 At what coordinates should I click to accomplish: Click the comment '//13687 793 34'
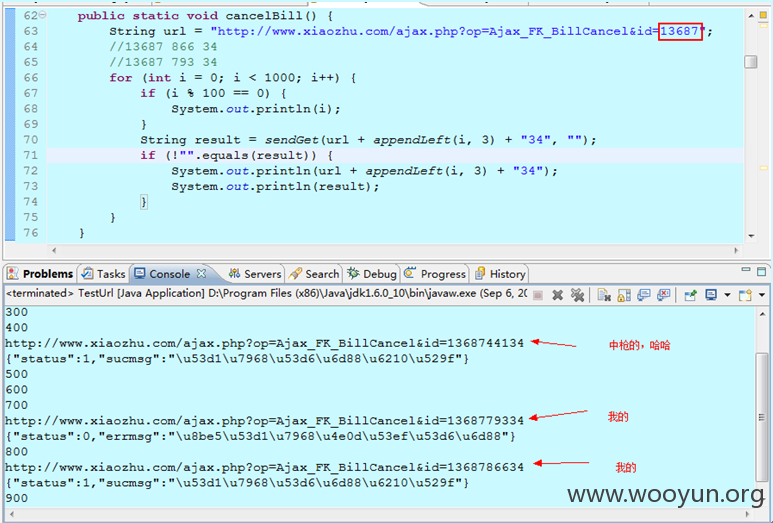pyautogui.click(x=163, y=62)
